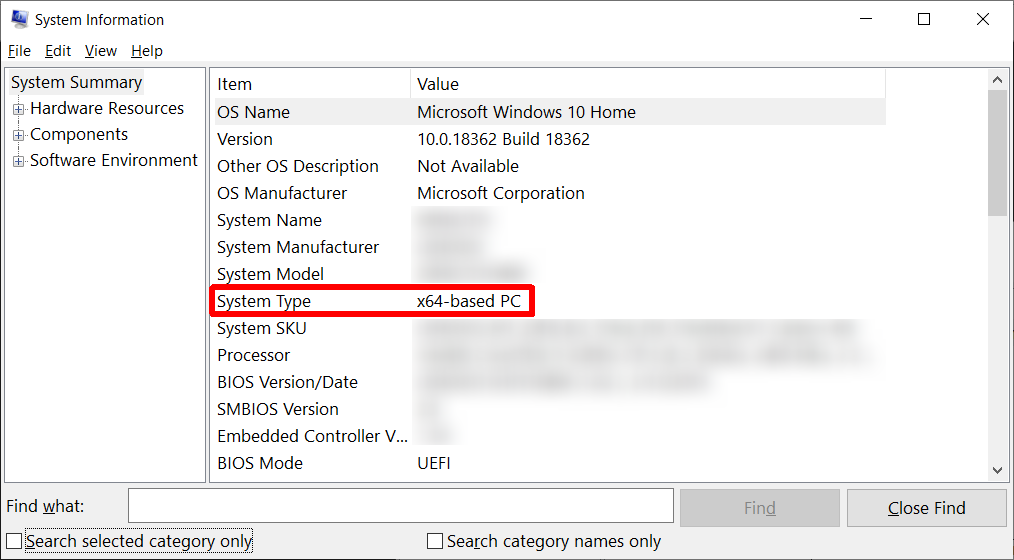Click the Find button
The height and width of the screenshot is (560, 1014).
(760, 508)
